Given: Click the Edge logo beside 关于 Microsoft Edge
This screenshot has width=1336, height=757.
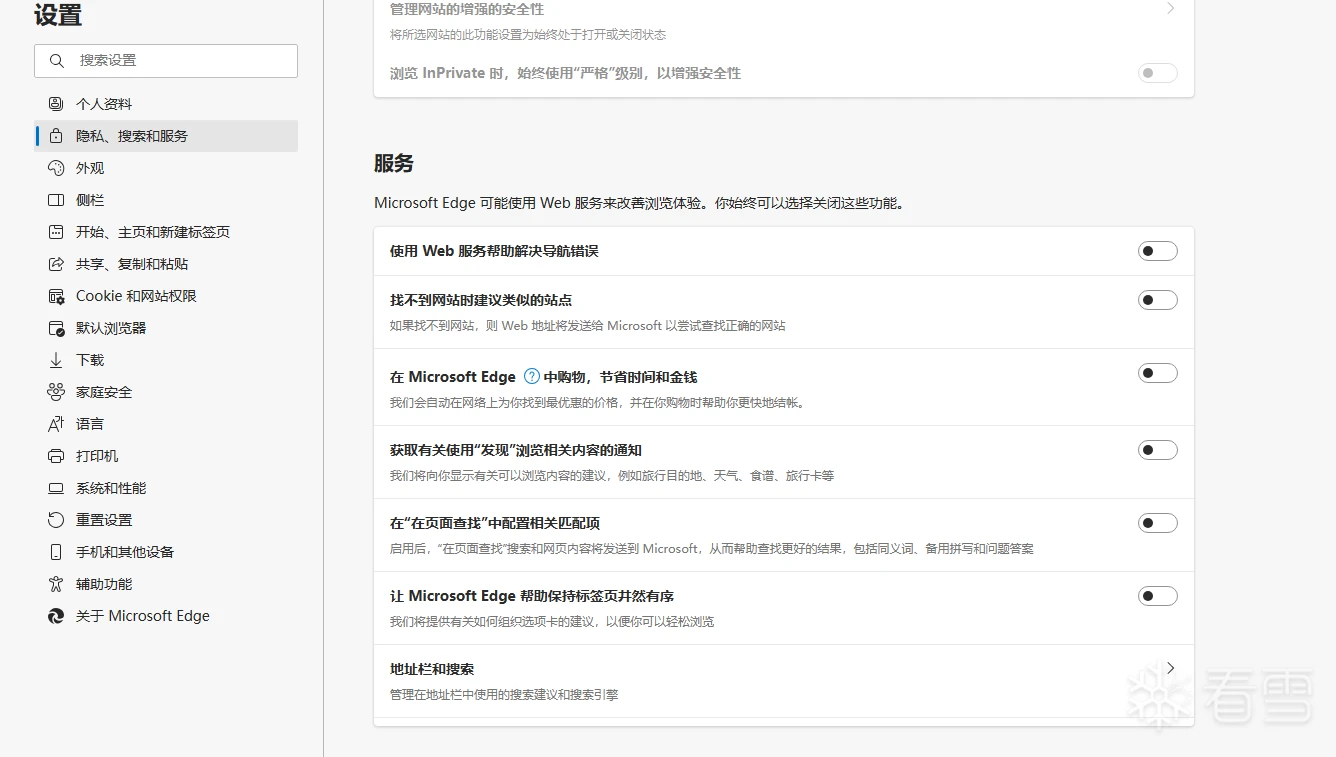Looking at the screenshot, I should pos(56,616).
